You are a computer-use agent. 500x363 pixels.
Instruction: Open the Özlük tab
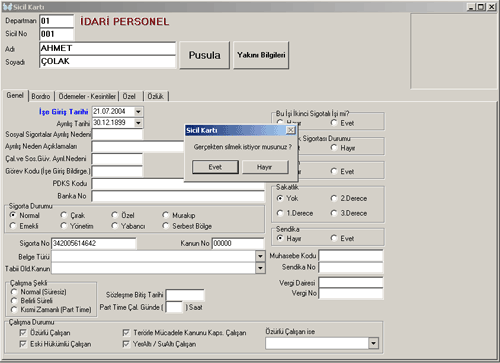coord(156,96)
